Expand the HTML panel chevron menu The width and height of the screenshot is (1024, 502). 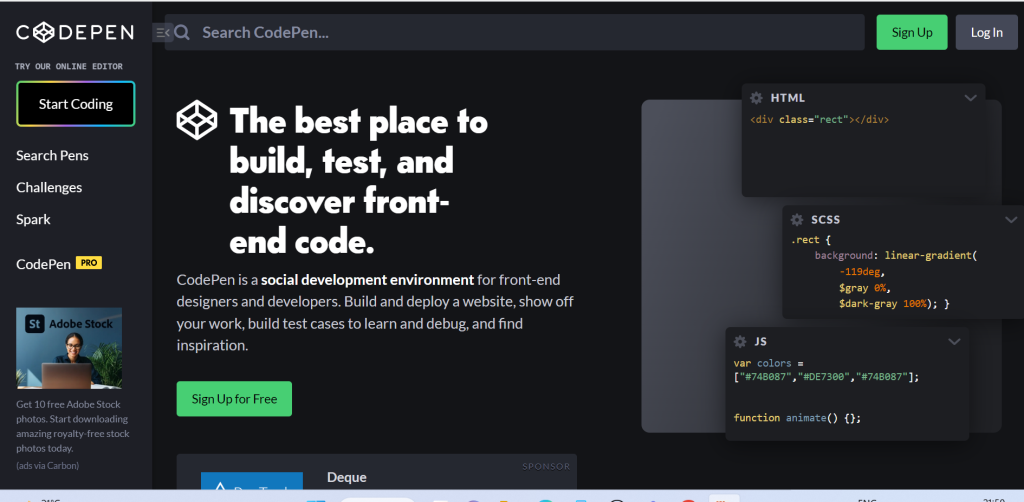(x=970, y=98)
